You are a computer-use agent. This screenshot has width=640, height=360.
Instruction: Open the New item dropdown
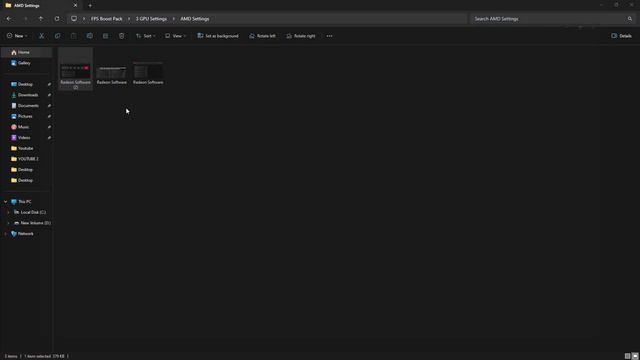point(17,36)
